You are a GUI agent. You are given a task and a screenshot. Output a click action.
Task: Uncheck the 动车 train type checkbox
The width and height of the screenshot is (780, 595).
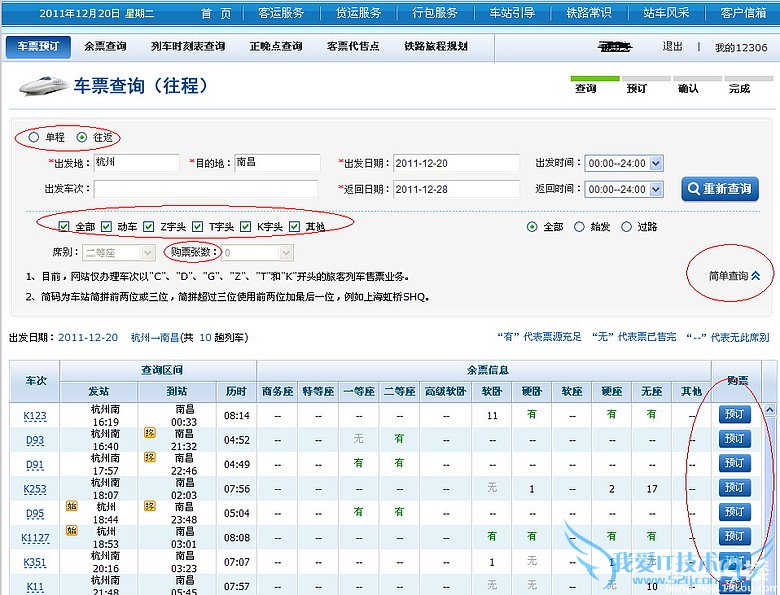107,227
